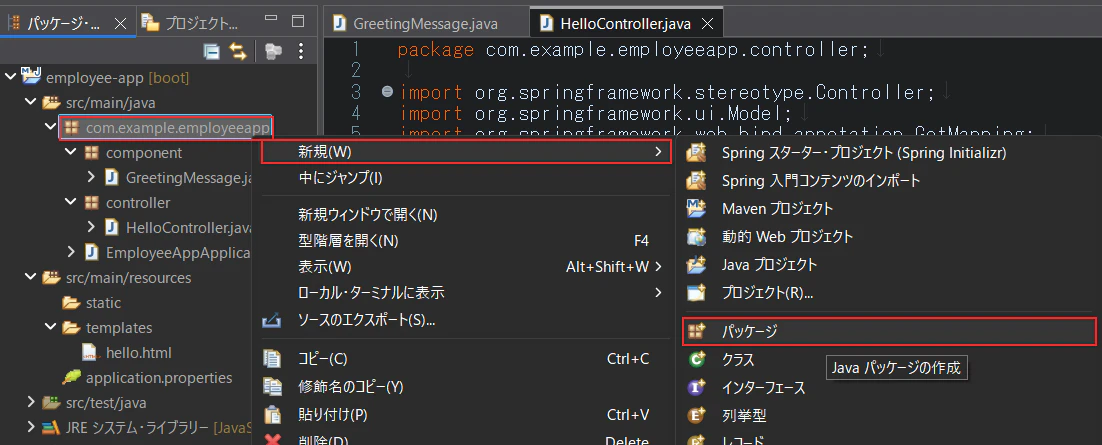
Task: Click the src/main/java source folder icon
Action: click(x=51, y=103)
